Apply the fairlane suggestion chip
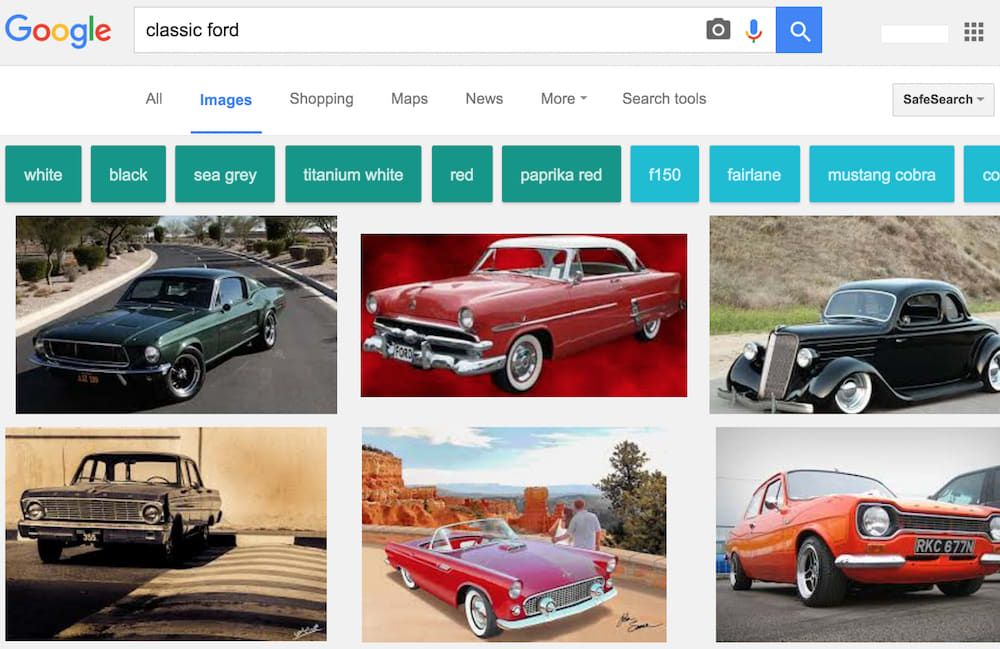 pos(754,174)
